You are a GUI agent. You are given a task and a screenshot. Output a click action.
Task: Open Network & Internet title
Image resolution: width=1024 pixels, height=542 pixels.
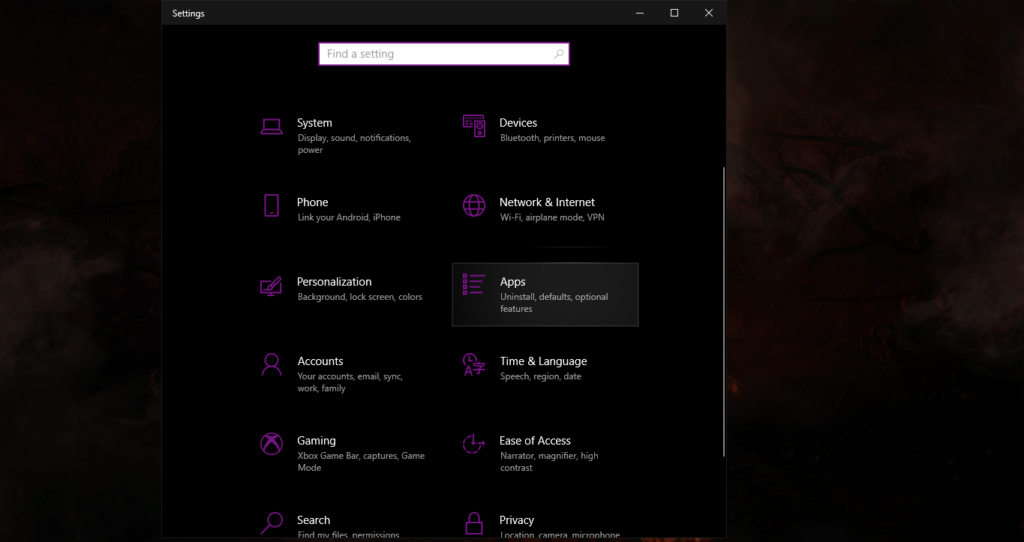(x=547, y=202)
